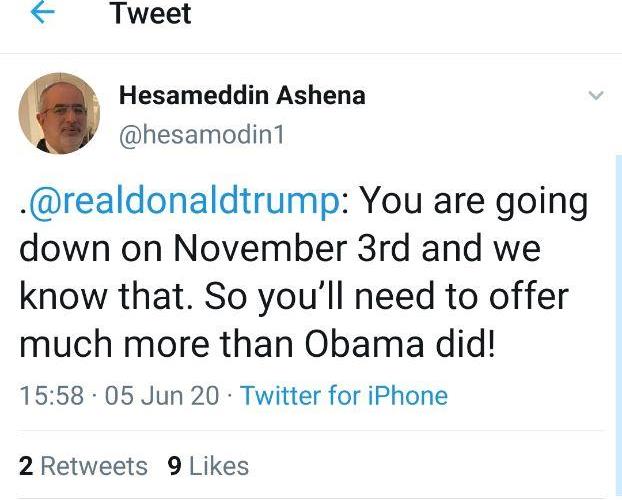Viewport: 622px width, 500px height.
Task: Click the word Likes below the tweet
Action: pos(219,466)
